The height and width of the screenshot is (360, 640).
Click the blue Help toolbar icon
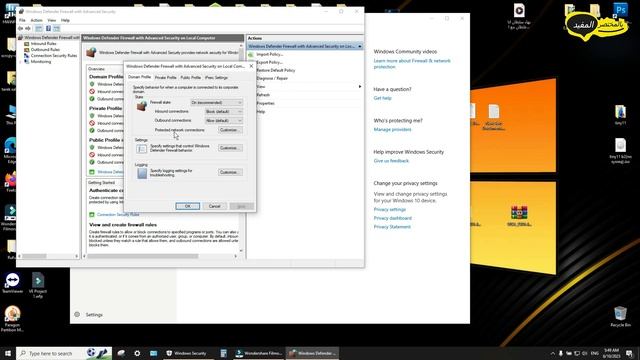[48, 29]
